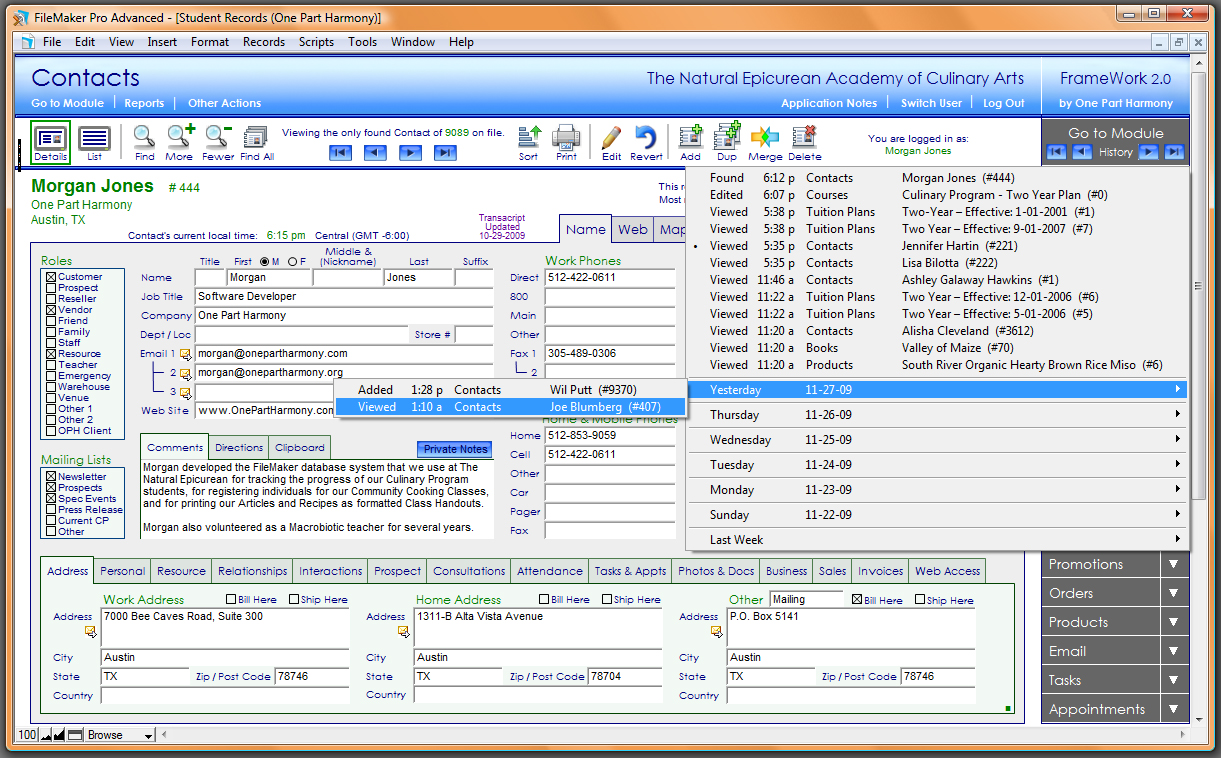
Task: Select Jennifer Hartin (#221) history row
Action: click(937, 246)
